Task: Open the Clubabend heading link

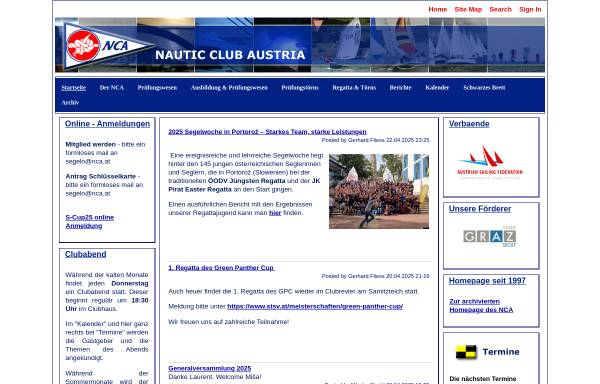Action: 85,254
